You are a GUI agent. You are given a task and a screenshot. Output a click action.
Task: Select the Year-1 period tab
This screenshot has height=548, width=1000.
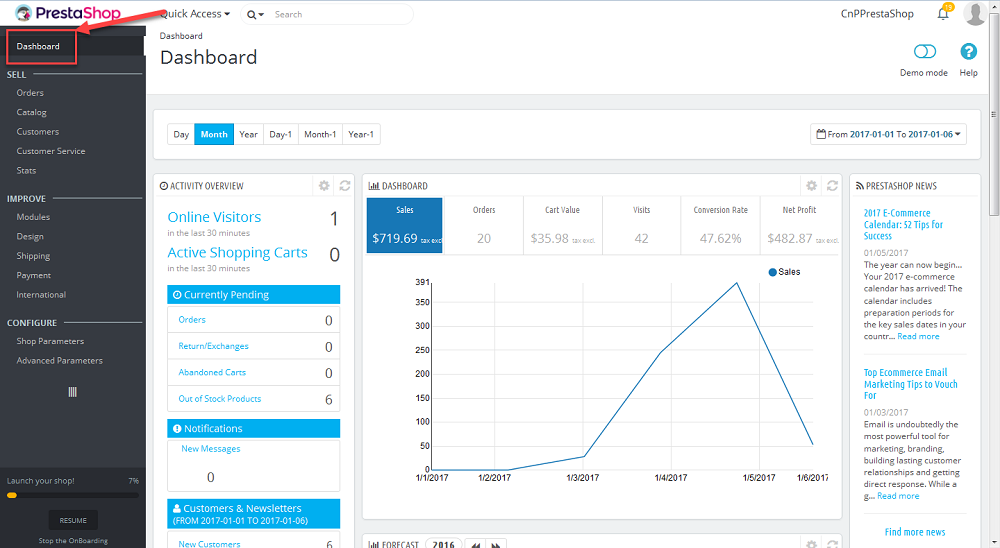(361, 134)
